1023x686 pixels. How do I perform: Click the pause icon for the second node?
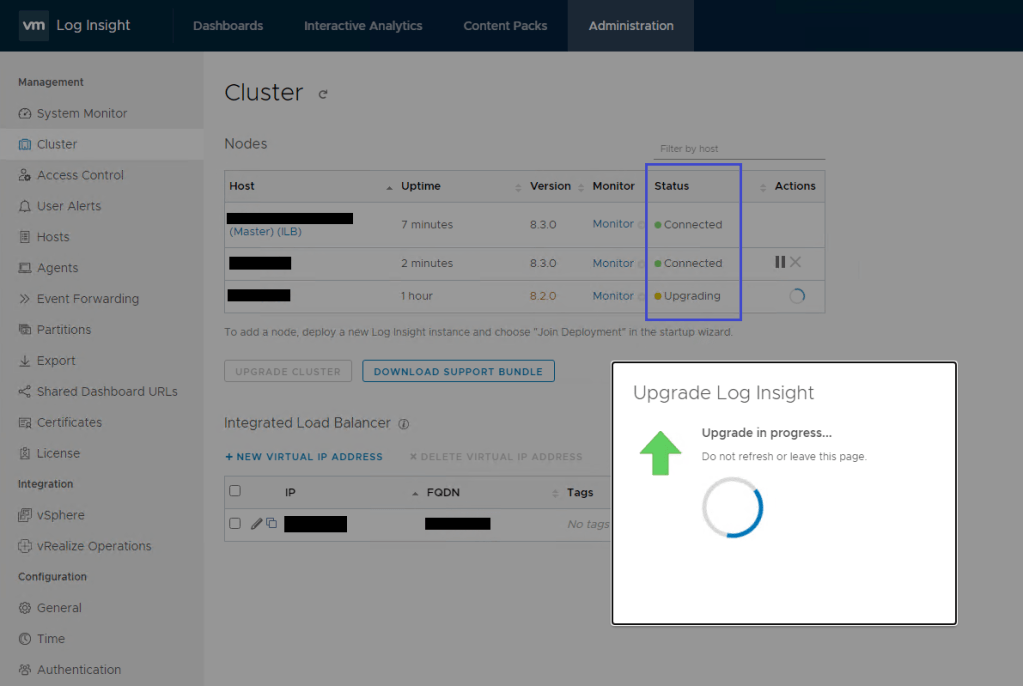(780, 262)
